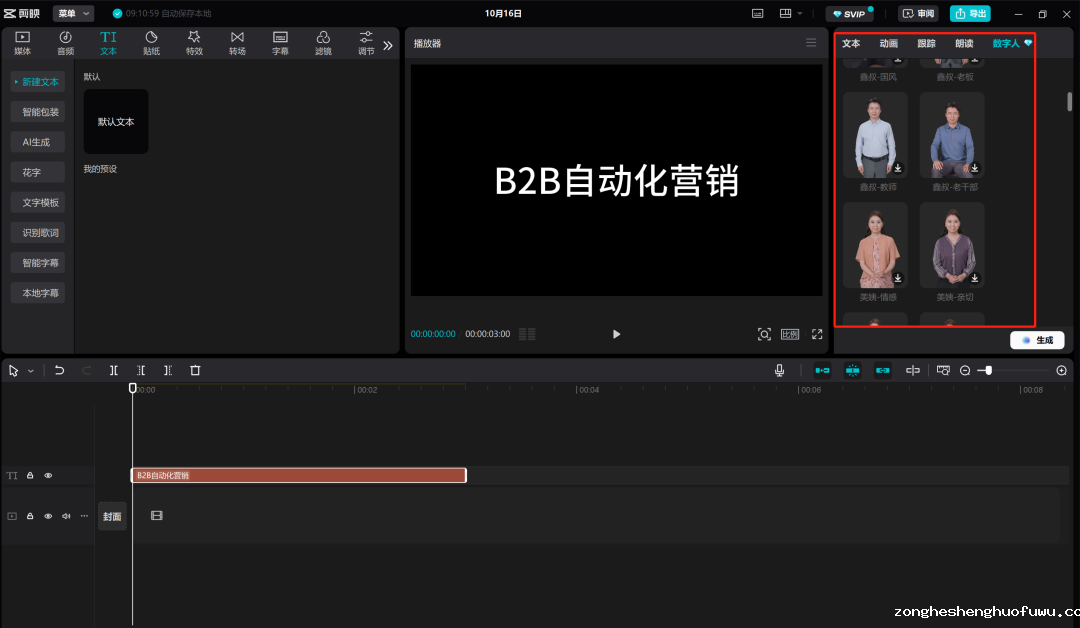This screenshot has width=1080, height=628.
Task: Click the 导出 export button
Action: (970, 14)
